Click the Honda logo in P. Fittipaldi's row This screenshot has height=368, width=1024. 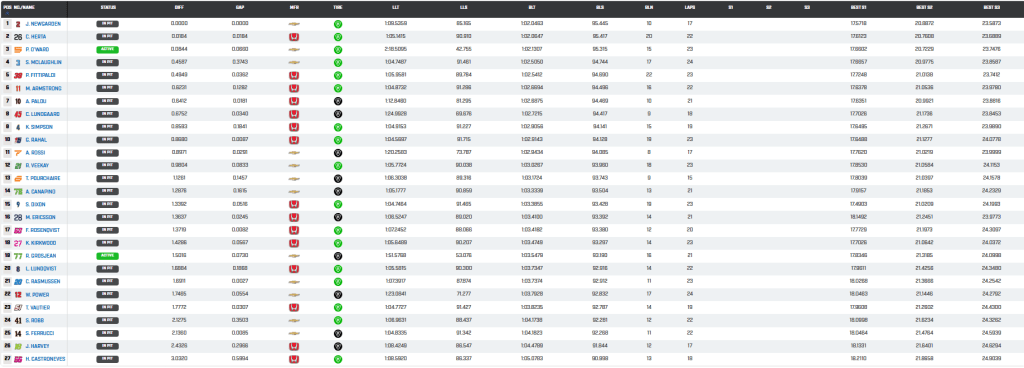point(295,75)
